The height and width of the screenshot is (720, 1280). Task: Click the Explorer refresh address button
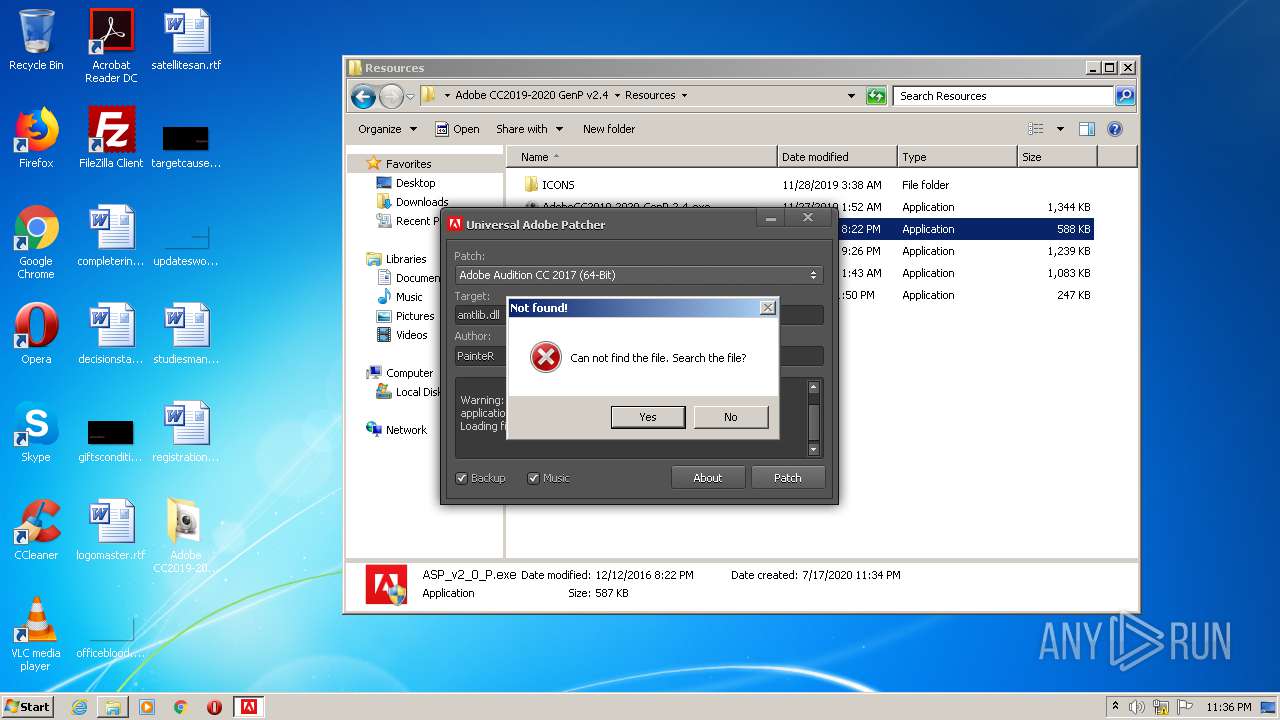[876, 96]
